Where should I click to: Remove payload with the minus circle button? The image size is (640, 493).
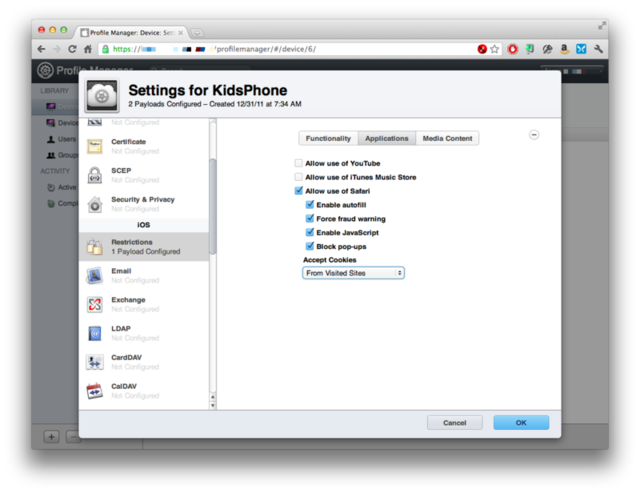[x=534, y=135]
